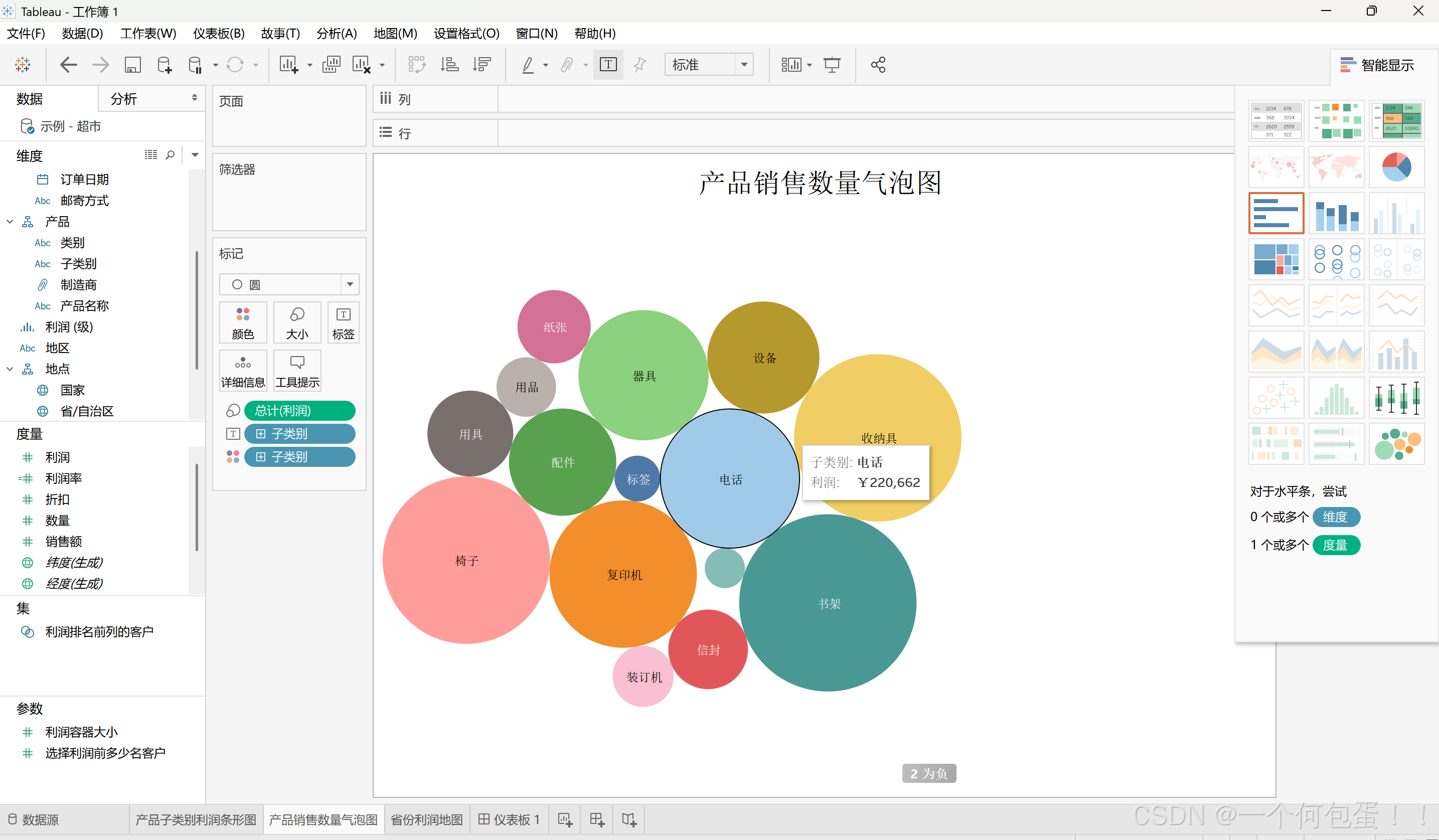Open the mark type dropdown showing 圆
Screen dimensions: 1439x840
(289, 284)
